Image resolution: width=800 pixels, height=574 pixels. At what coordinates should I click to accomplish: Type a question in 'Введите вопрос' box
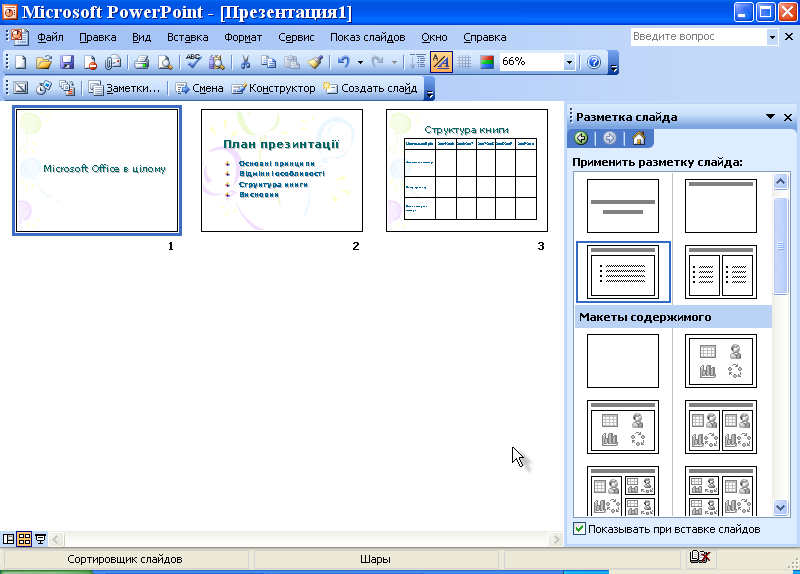tap(698, 37)
